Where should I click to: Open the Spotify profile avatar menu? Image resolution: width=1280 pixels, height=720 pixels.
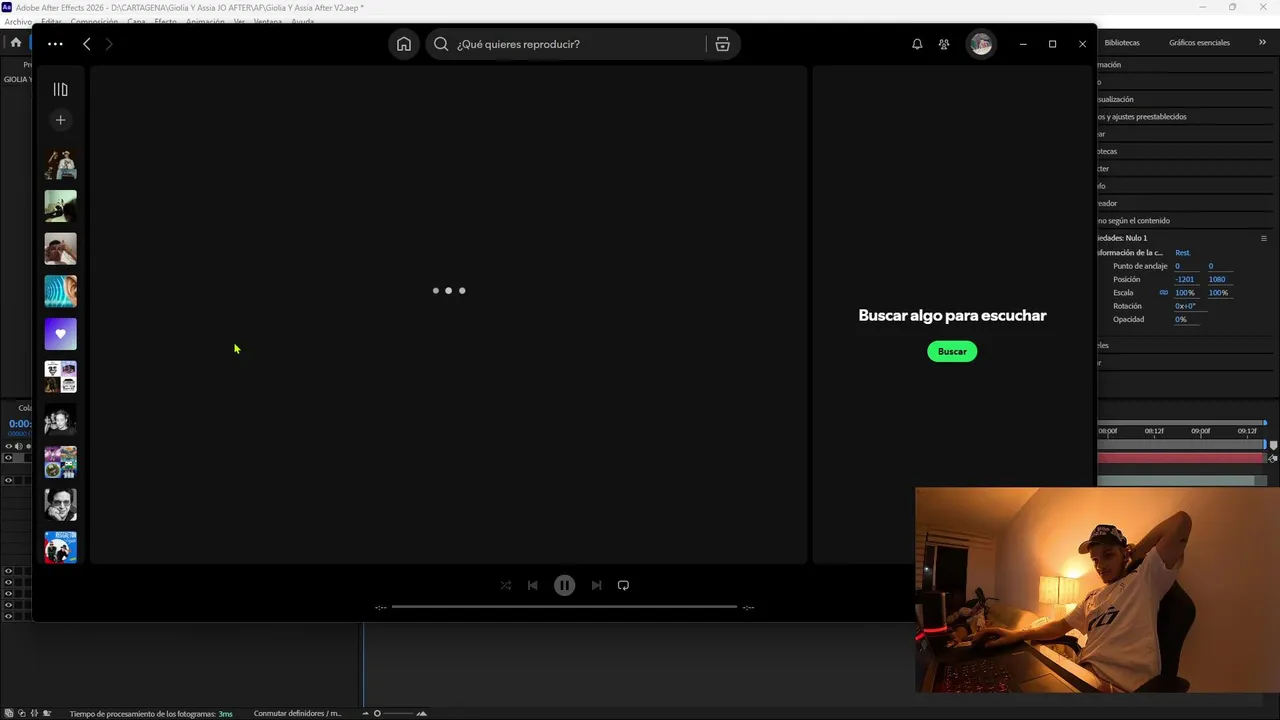(x=981, y=44)
